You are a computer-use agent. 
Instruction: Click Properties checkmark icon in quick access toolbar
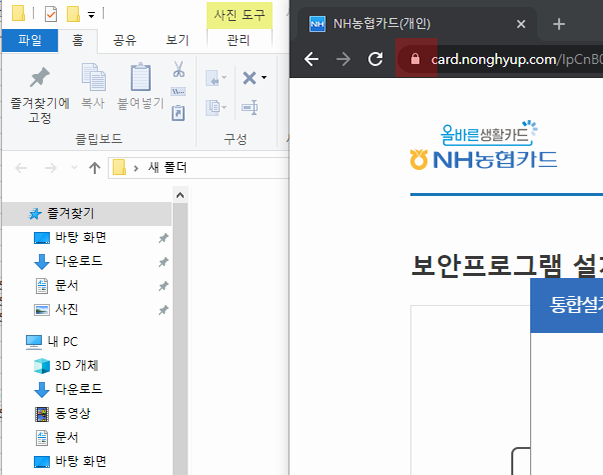pyautogui.click(x=51, y=15)
